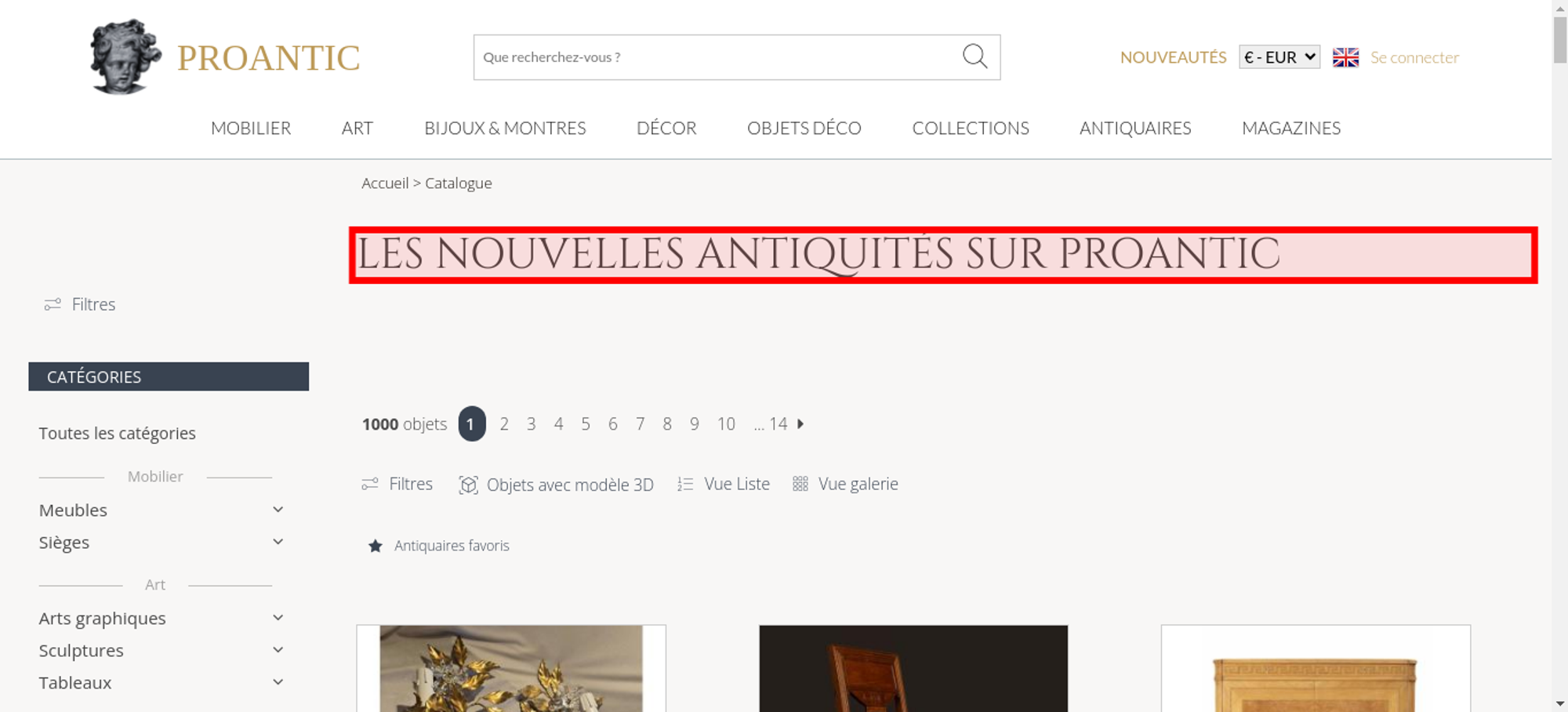The width and height of the screenshot is (1568, 712).
Task: Click the Proantic cherub head logo
Action: 125,56
